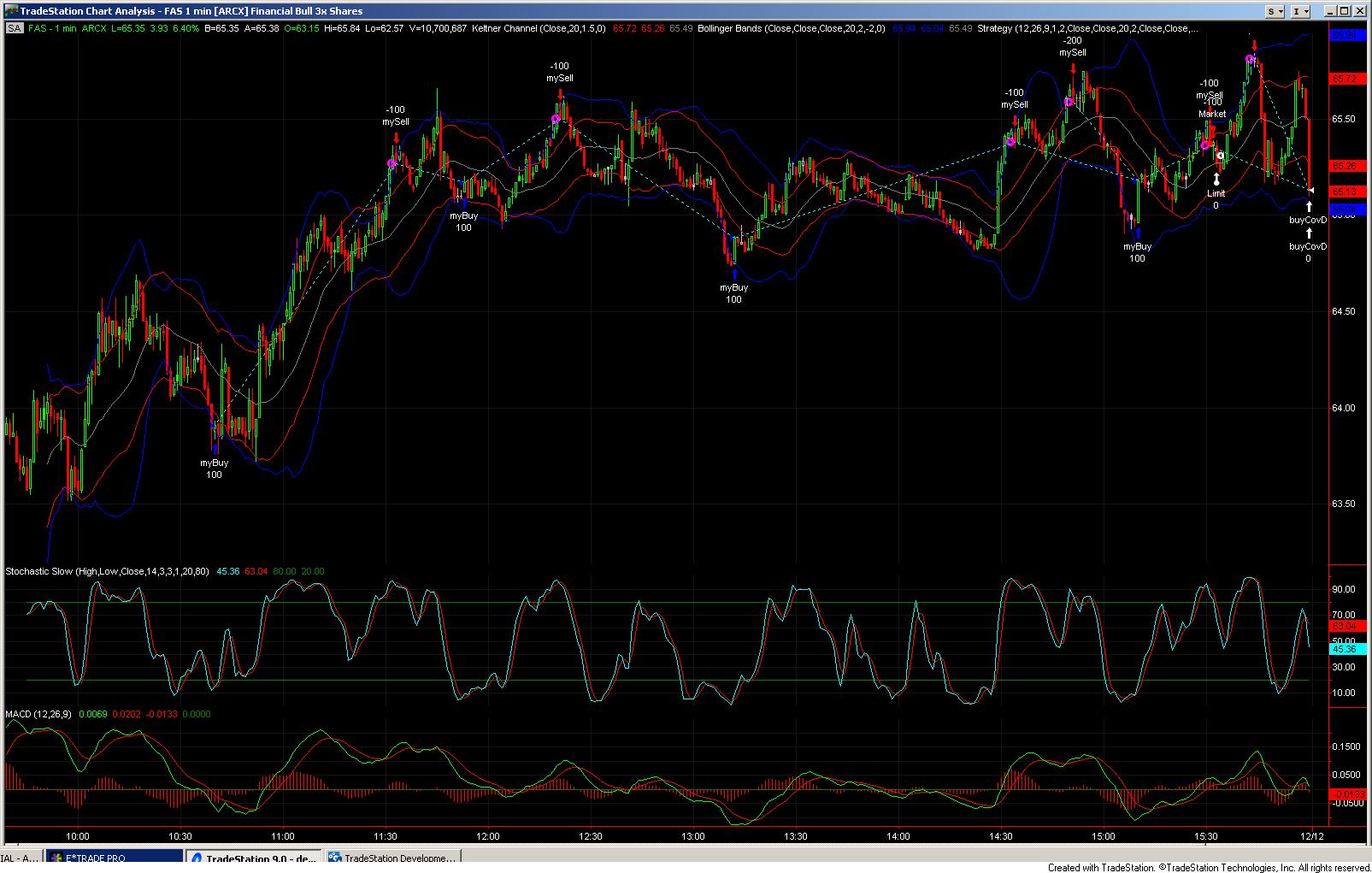
Task: Click the myBuy 100 marker near 10:40
Action: [215, 469]
